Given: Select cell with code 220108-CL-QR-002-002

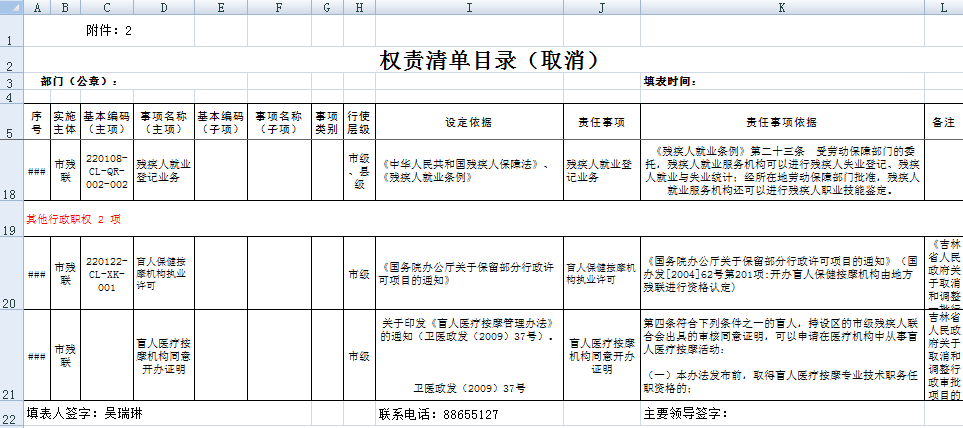Looking at the screenshot, I should (107, 171).
